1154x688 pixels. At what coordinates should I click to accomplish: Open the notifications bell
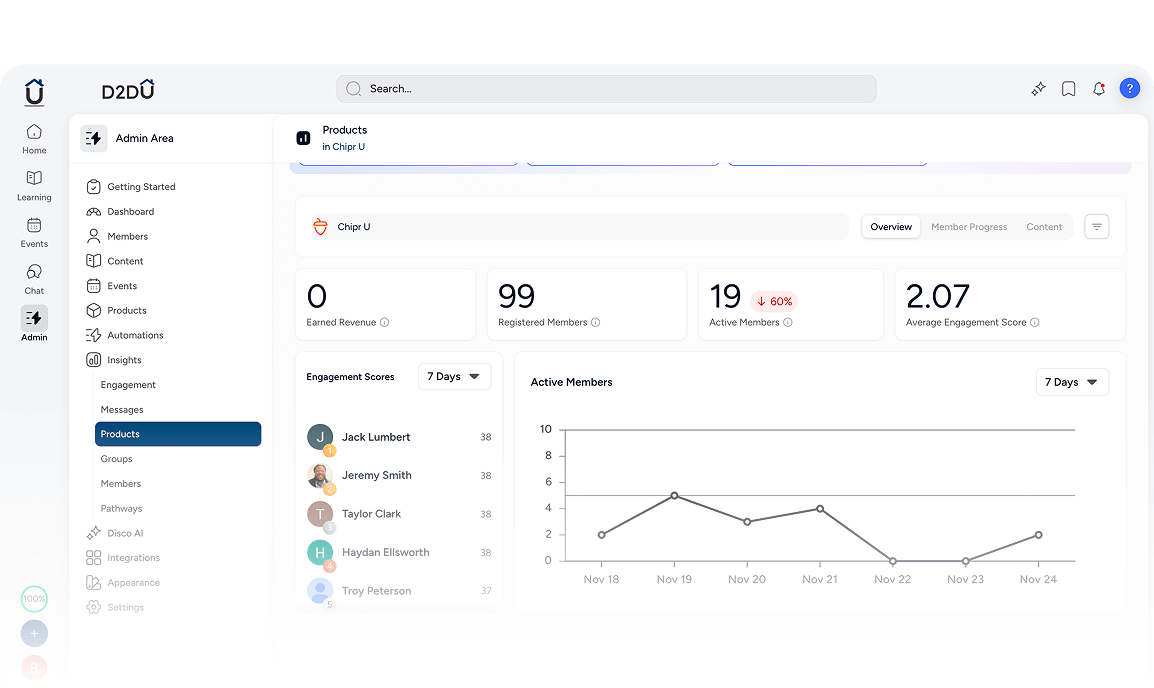1099,89
